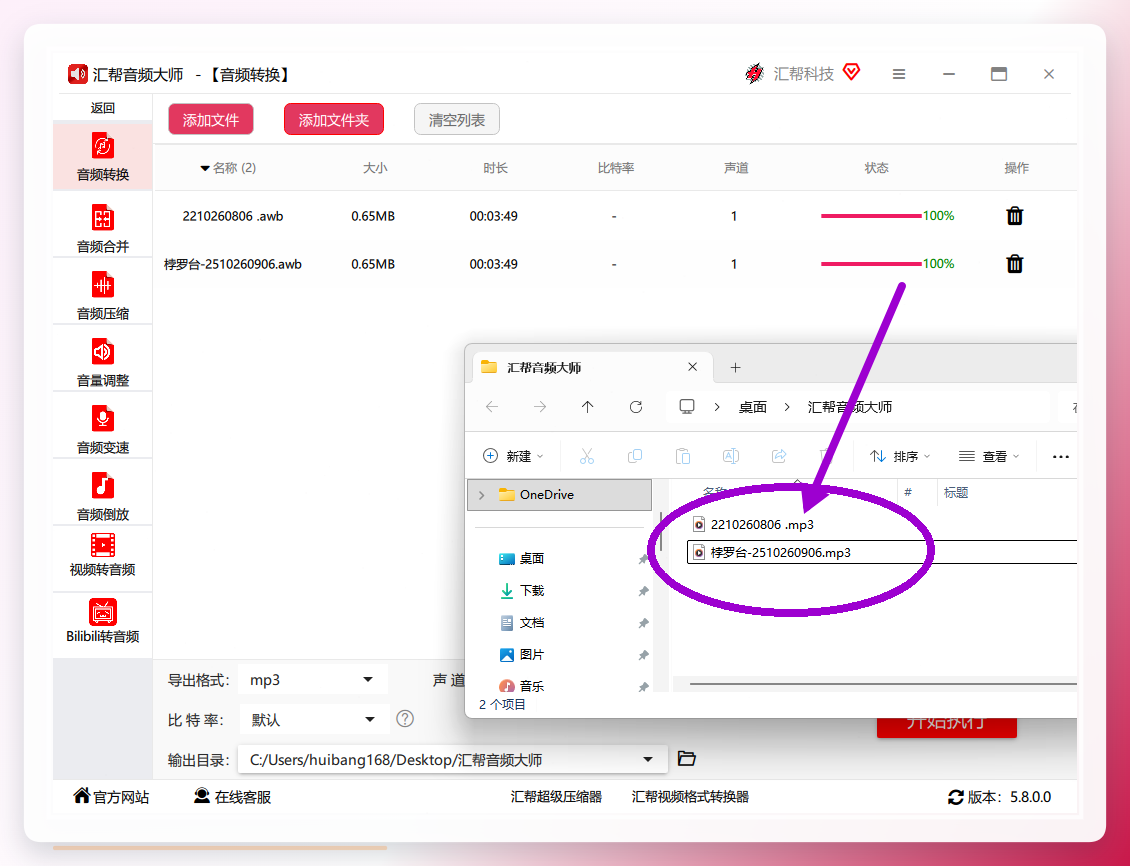The width and height of the screenshot is (1130, 866).
Task: Select the 汇帮音频大师 Explorer tab
Action: tap(592, 367)
